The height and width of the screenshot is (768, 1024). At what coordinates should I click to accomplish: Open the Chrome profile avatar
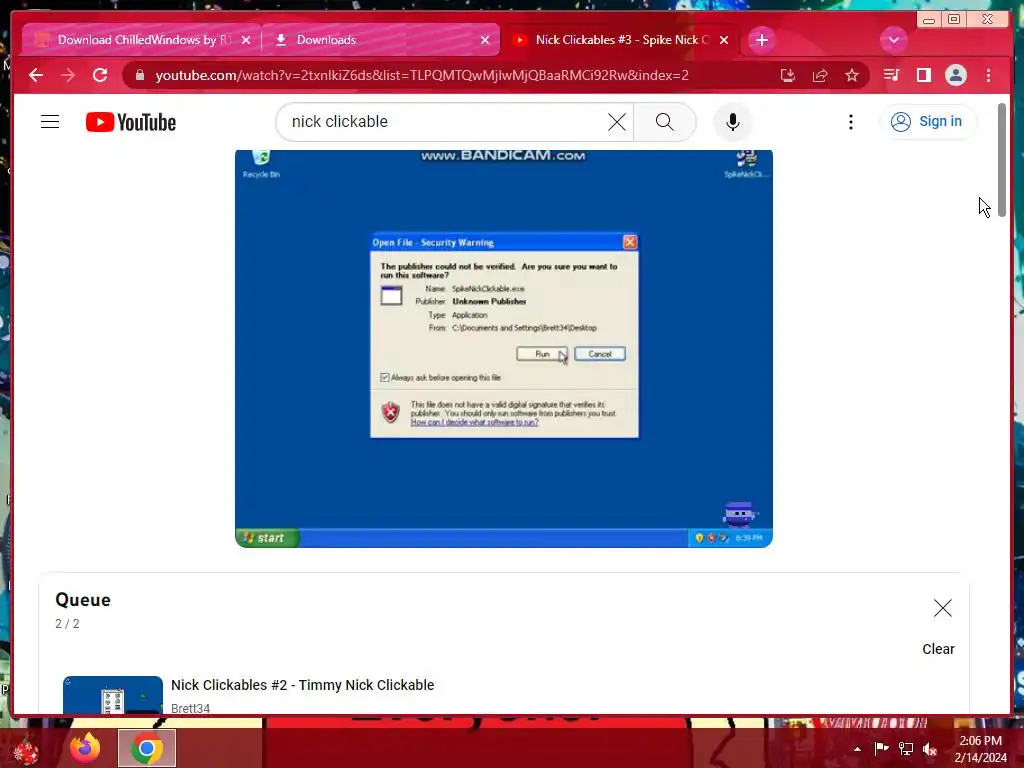tap(955, 75)
